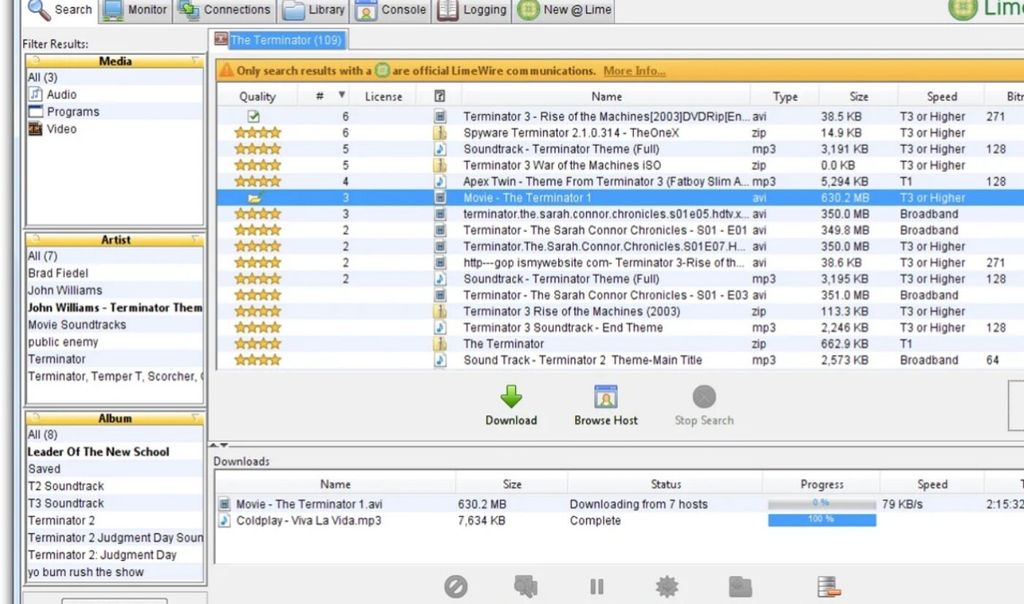
Task: Click the gear icon in downloads toolbar
Action: click(x=666, y=587)
